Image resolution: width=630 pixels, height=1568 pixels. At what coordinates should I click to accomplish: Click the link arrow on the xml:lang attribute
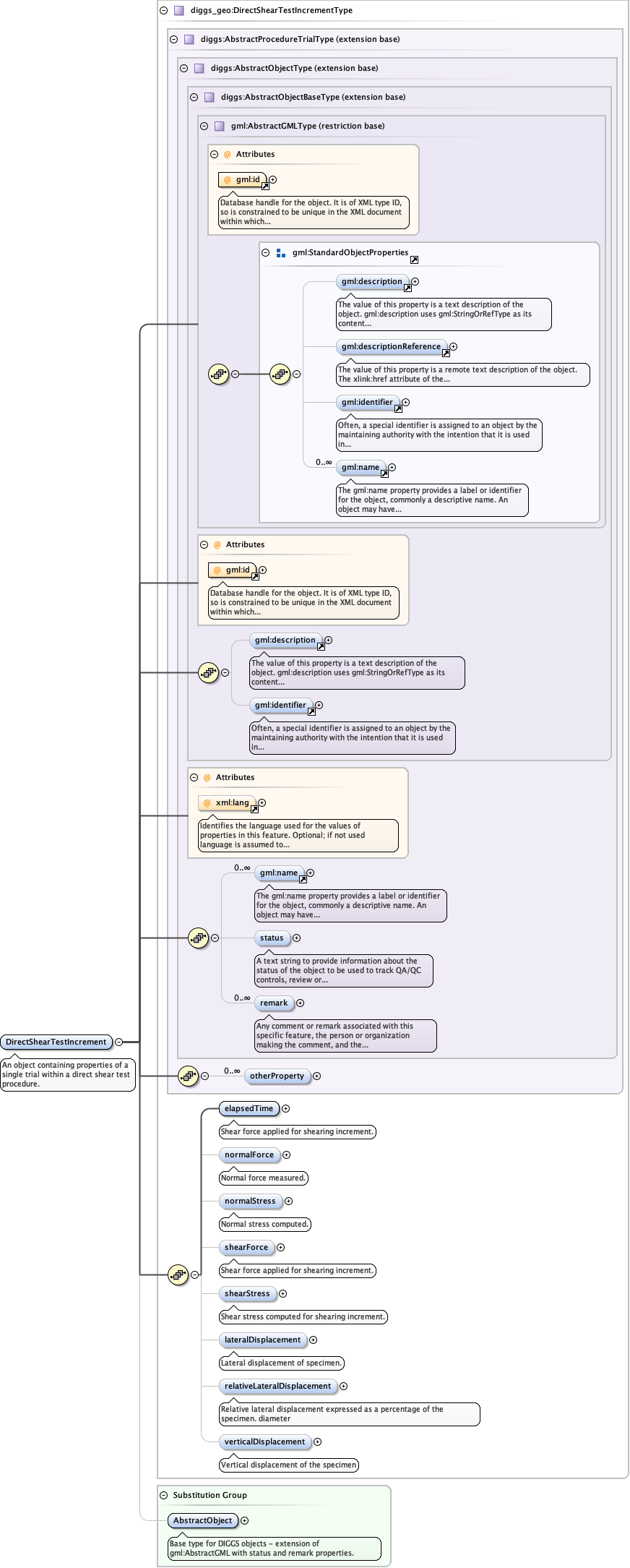point(254,809)
